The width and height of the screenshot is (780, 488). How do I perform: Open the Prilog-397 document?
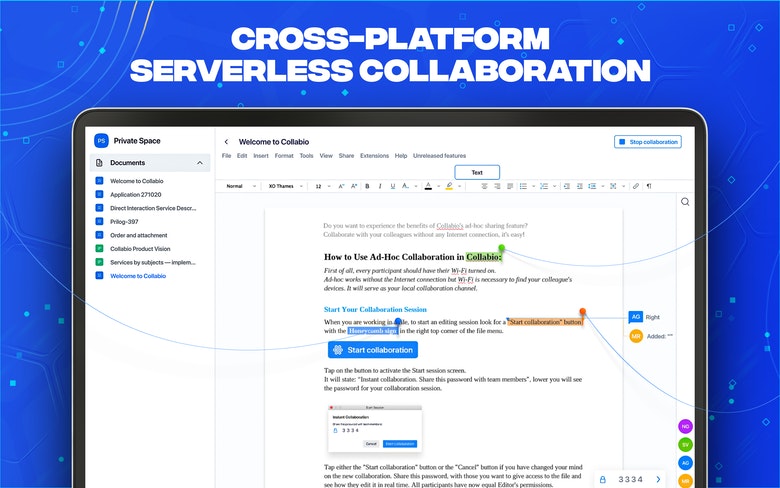tap(124, 221)
